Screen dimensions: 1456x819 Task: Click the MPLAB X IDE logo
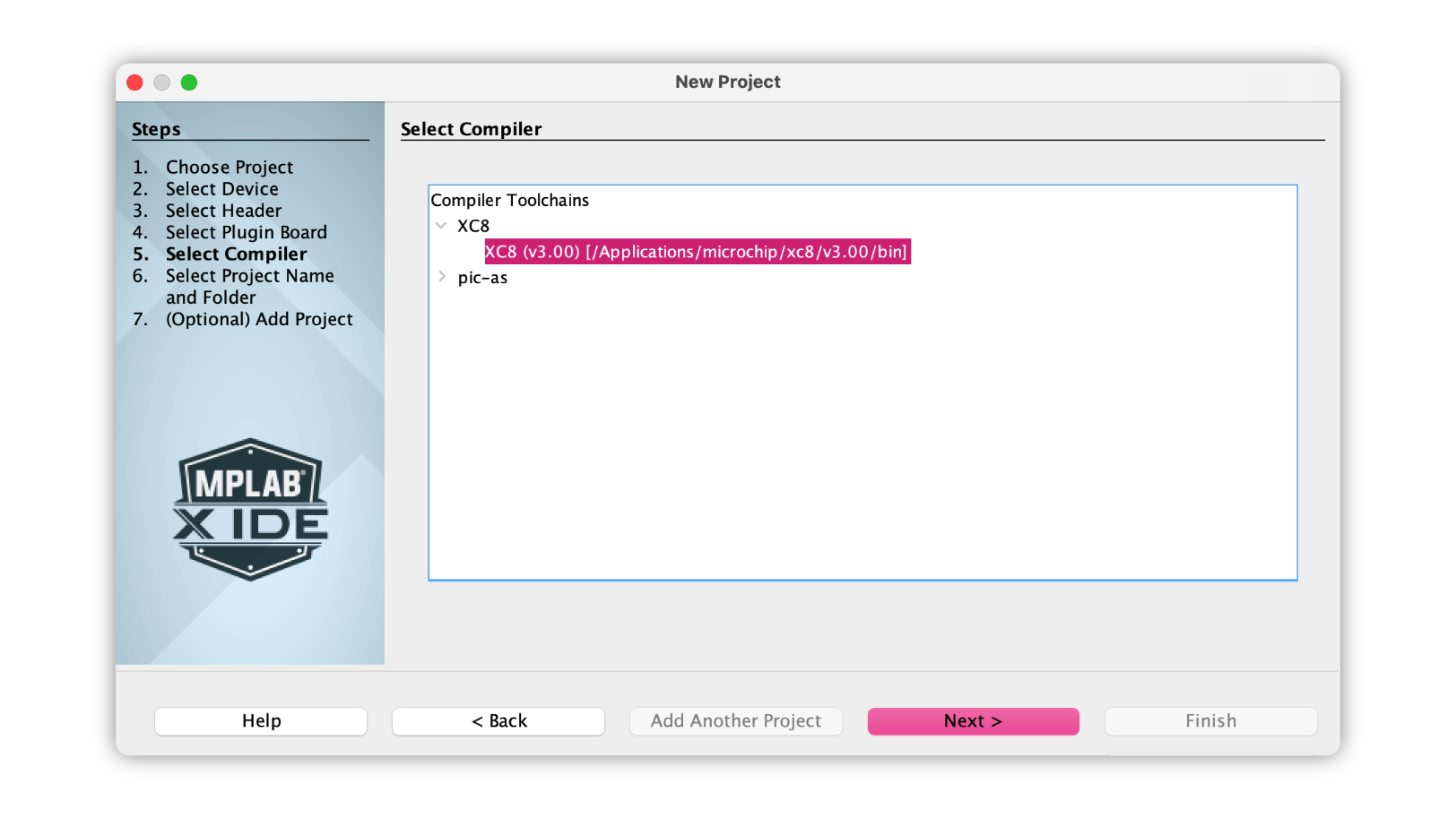250,509
